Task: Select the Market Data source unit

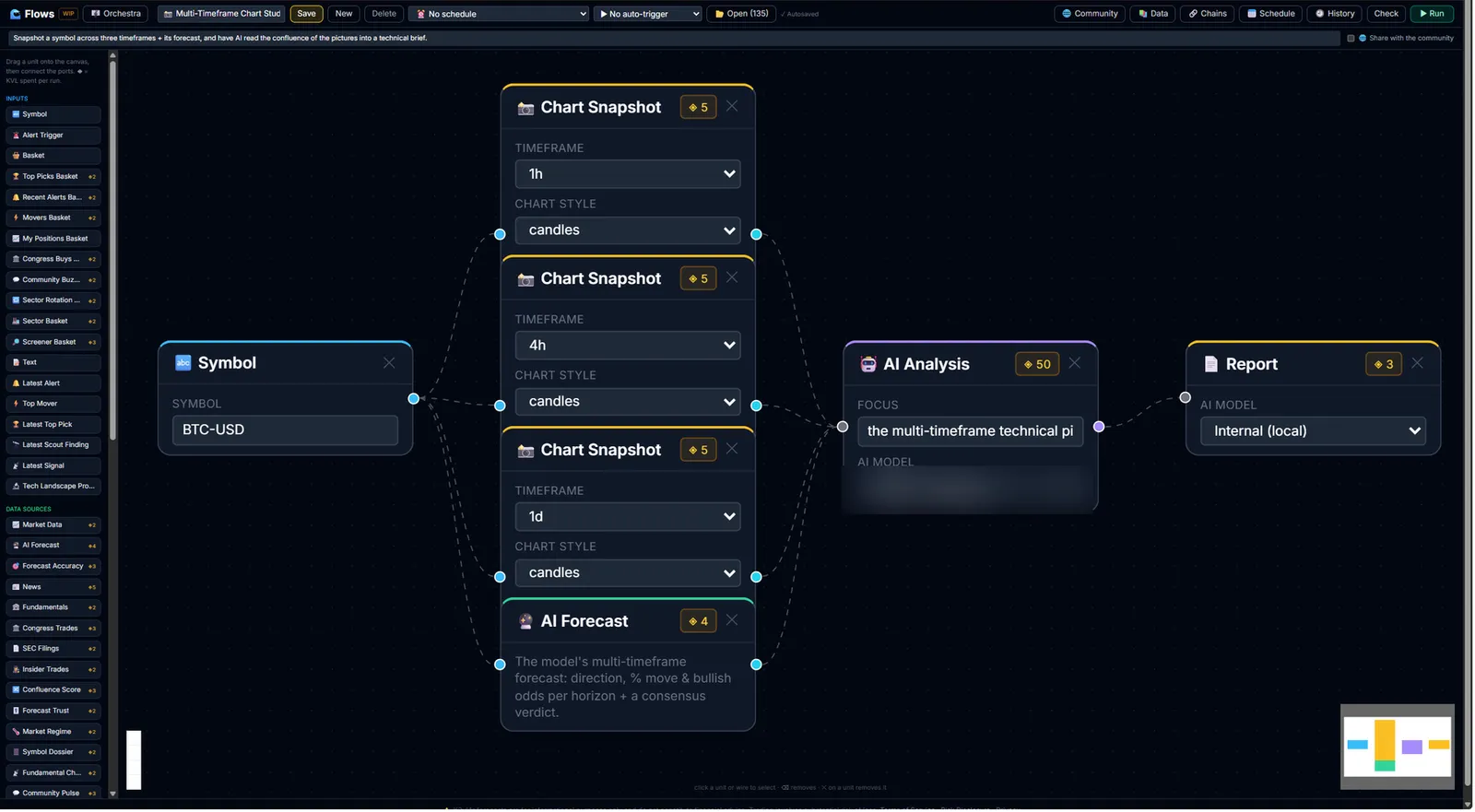Action: (53, 525)
